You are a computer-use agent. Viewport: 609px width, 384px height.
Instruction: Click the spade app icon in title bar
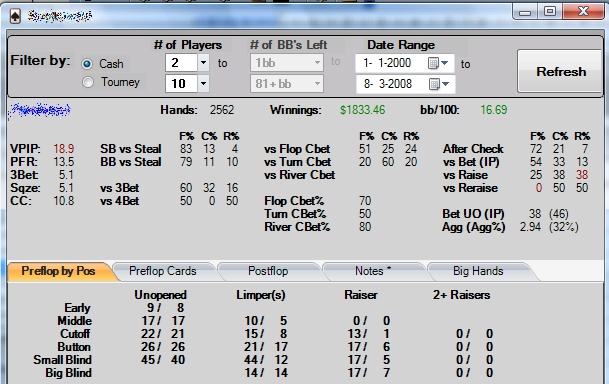[x=15, y=16]
